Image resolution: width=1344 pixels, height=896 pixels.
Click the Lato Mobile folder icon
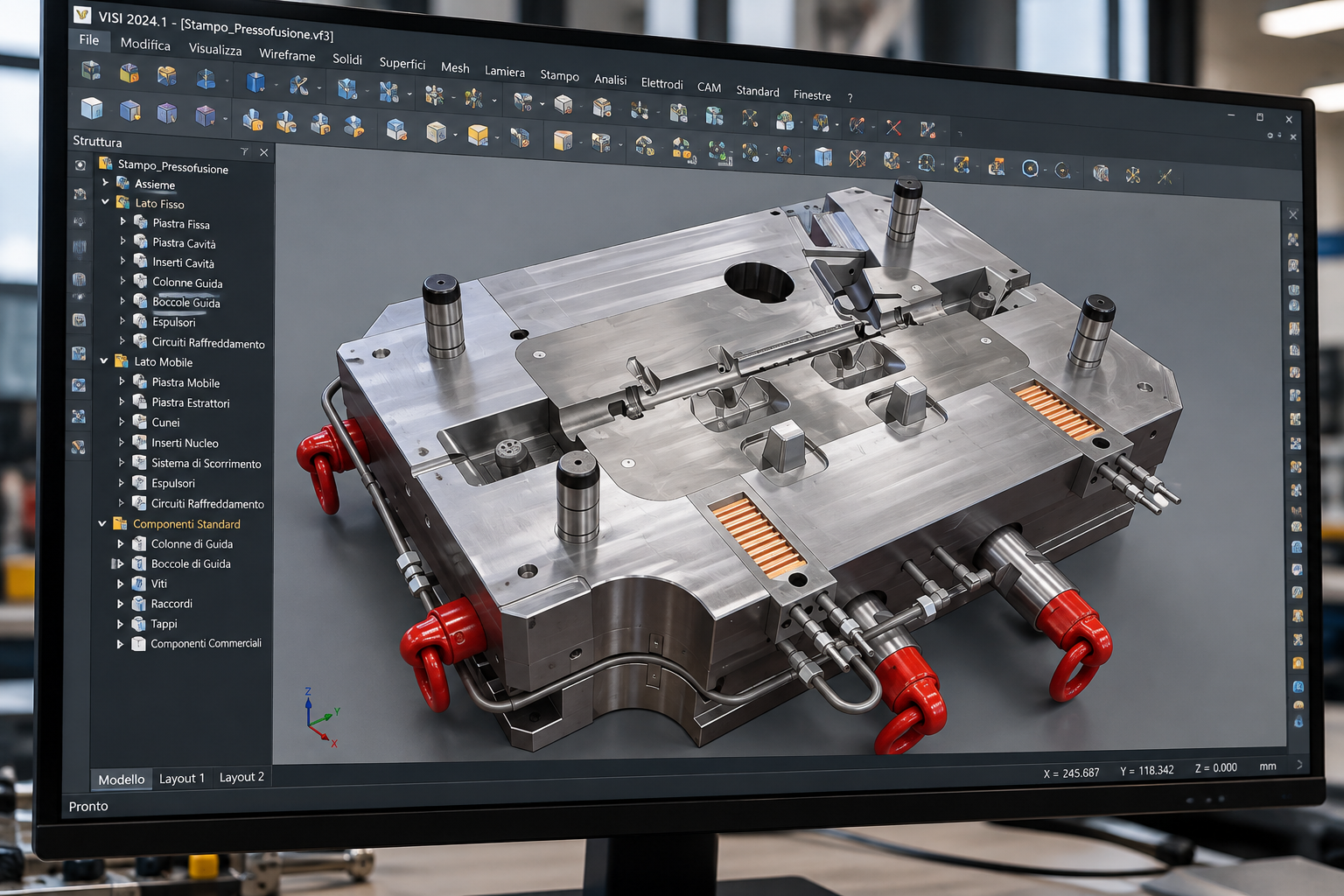122,360
